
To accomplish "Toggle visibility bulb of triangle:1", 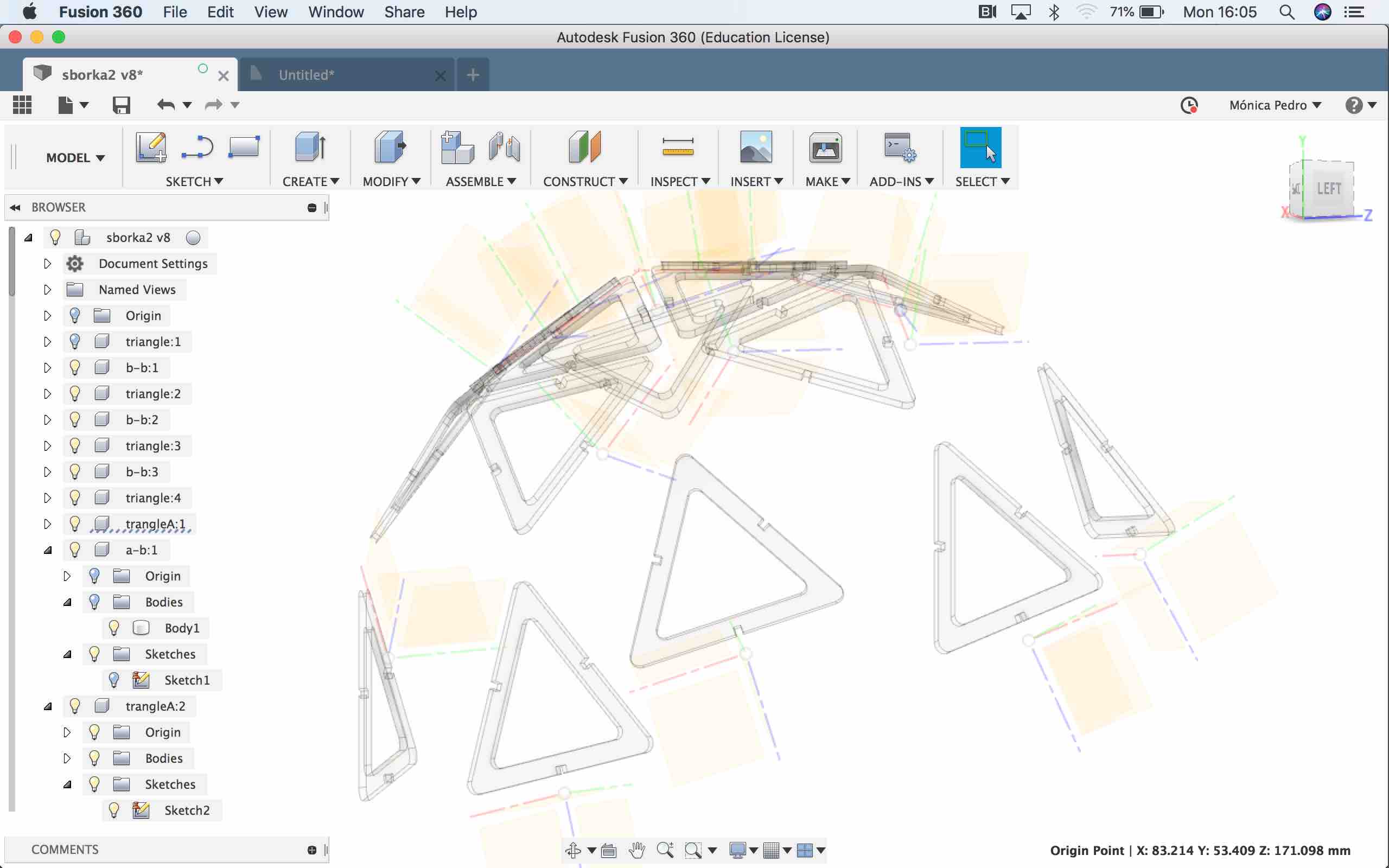I will tap(75, 342).
